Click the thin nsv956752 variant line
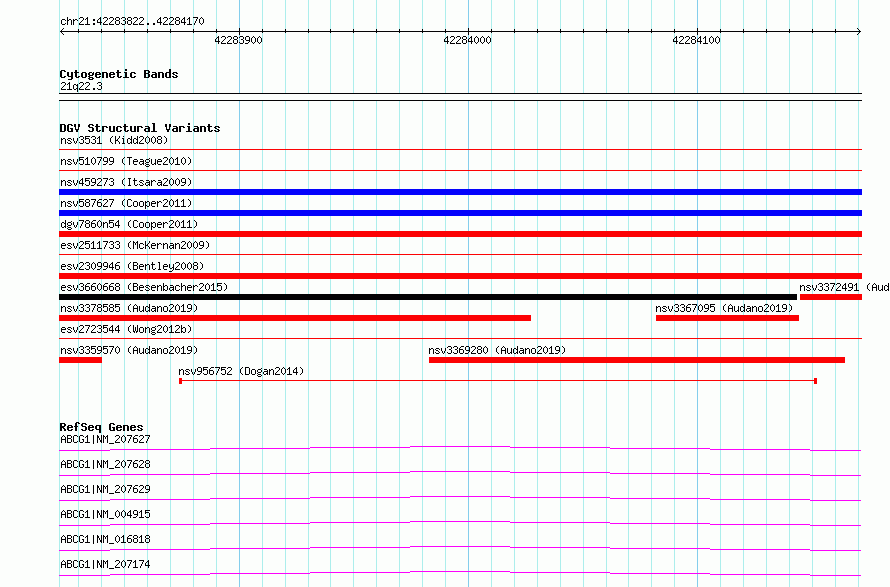Image resolution: width=890 pixels, height=587 pixels. point(498,381)
